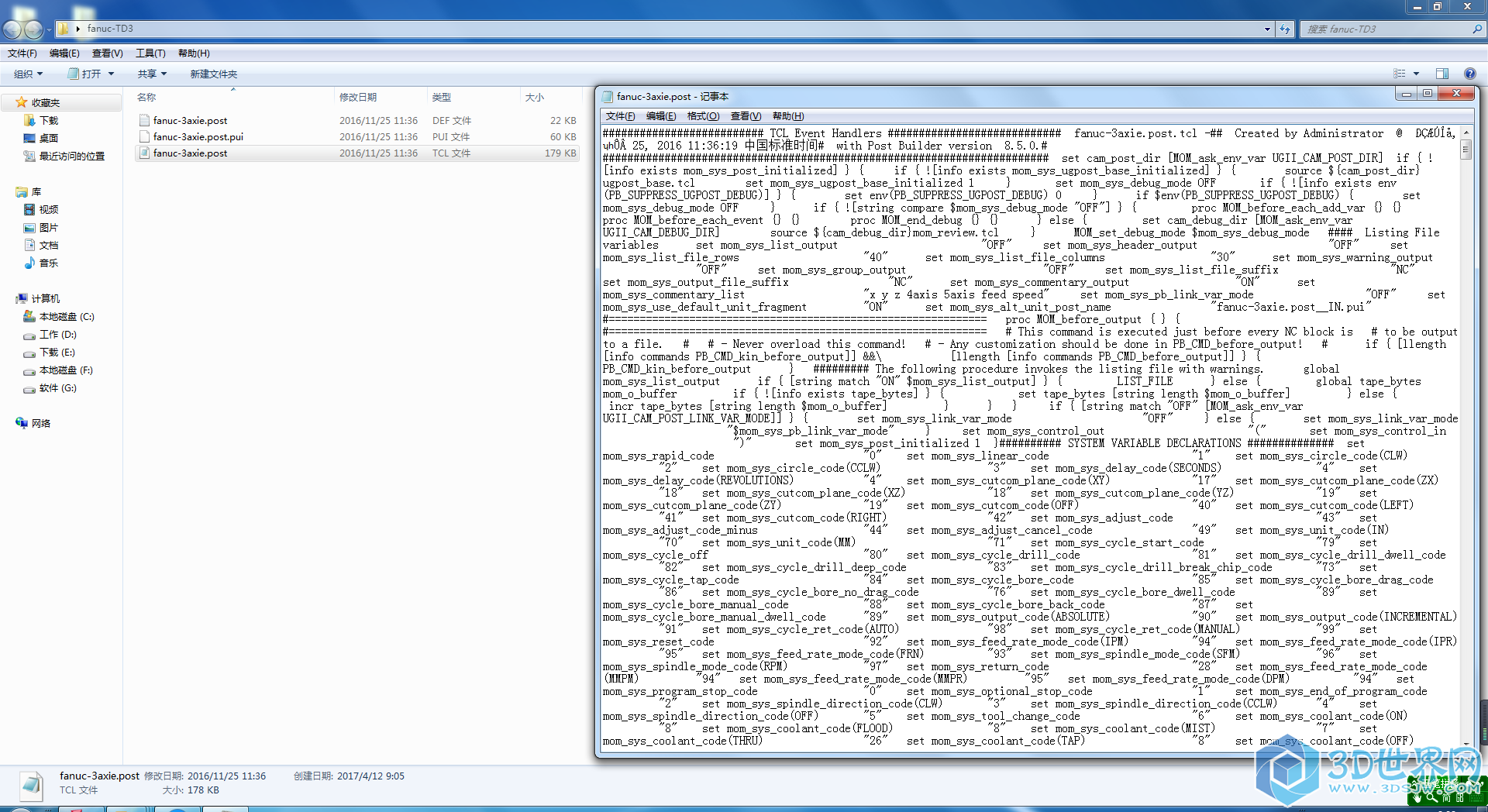Viewport: 1488px width, 812px height.
Task: Select the 软件 (G:) drive
Action: point(58,387)
